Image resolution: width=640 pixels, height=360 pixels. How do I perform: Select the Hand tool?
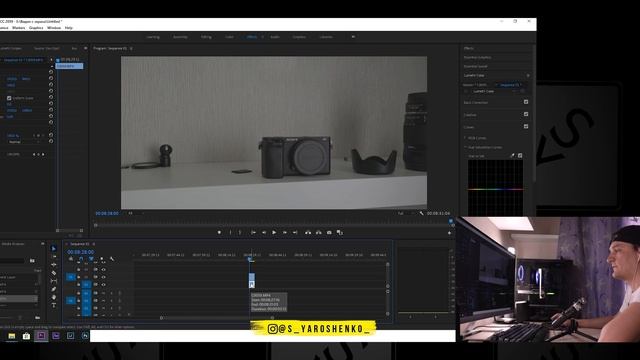53,297
